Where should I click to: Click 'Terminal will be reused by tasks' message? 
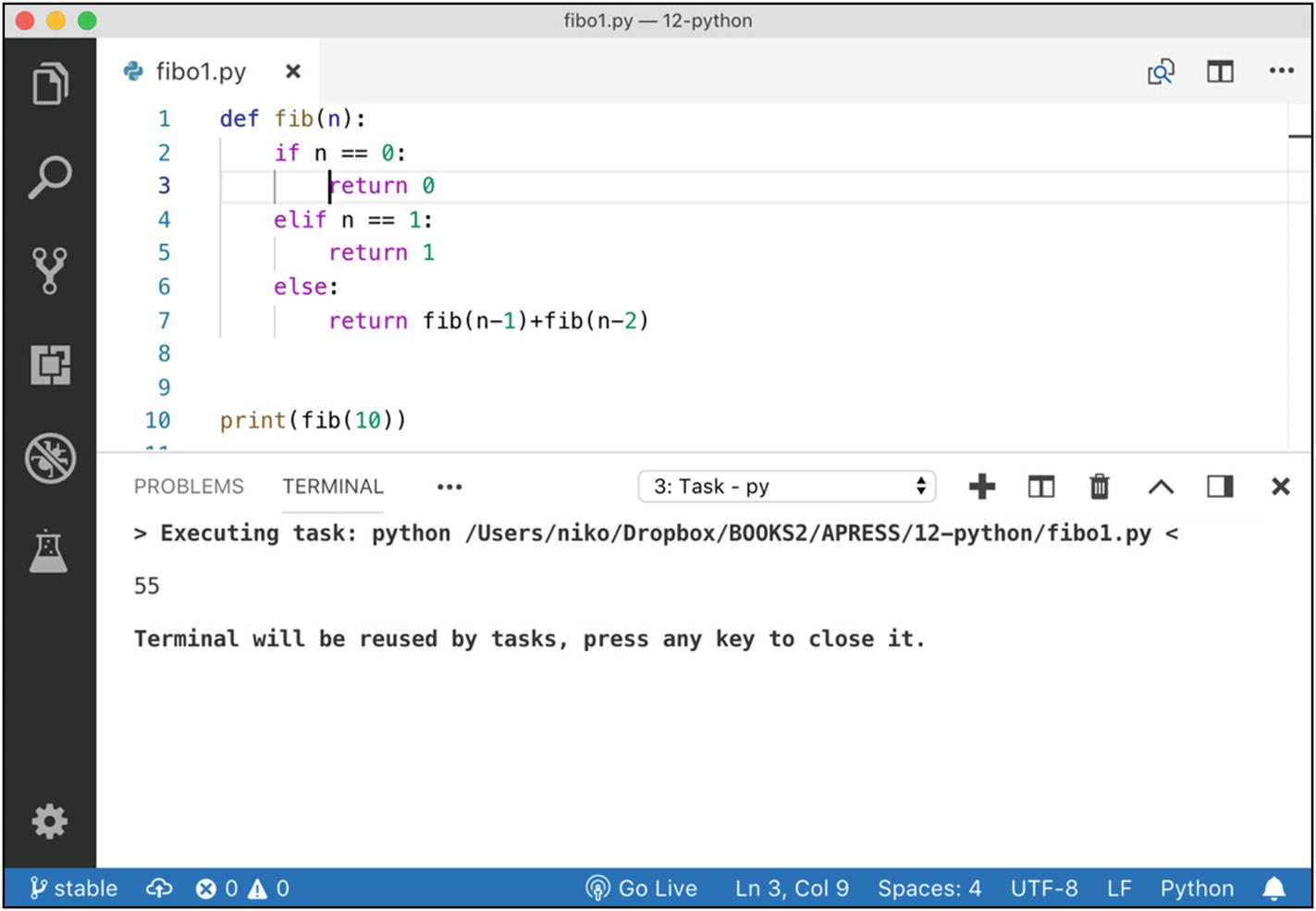(529, 639)
